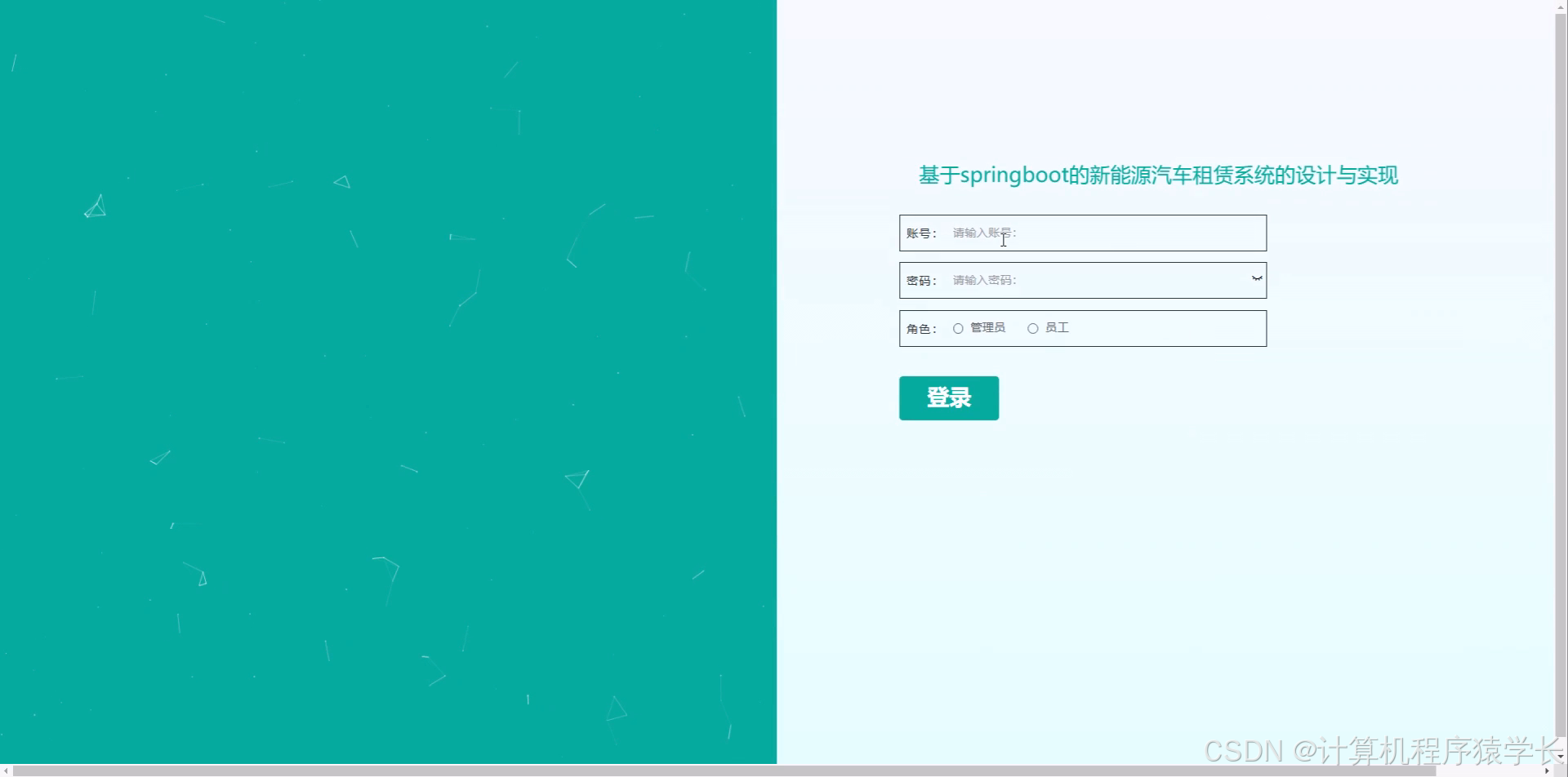Click the down arrow on the vertical scrollbar
Viewport: 1568px width, 777px height.
pyautogui.click(x=1560, y=757)
